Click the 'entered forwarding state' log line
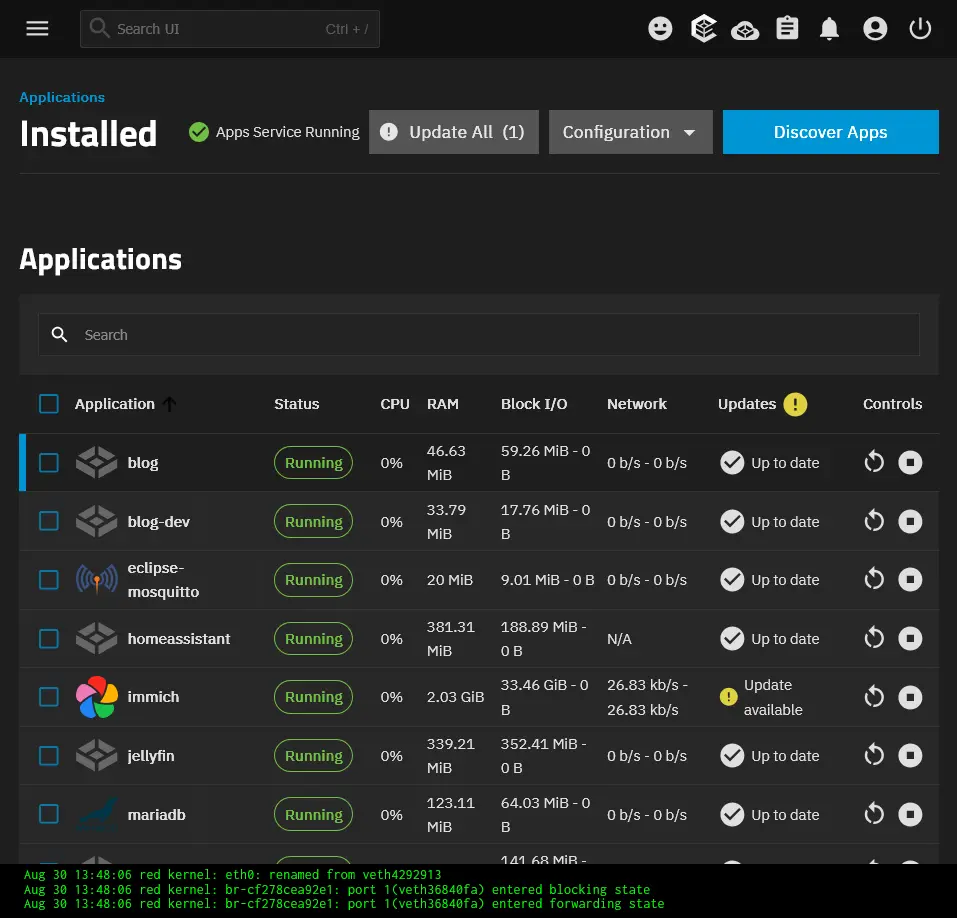The width and height of the screenshot is (957, 918). tap(344, 903)
